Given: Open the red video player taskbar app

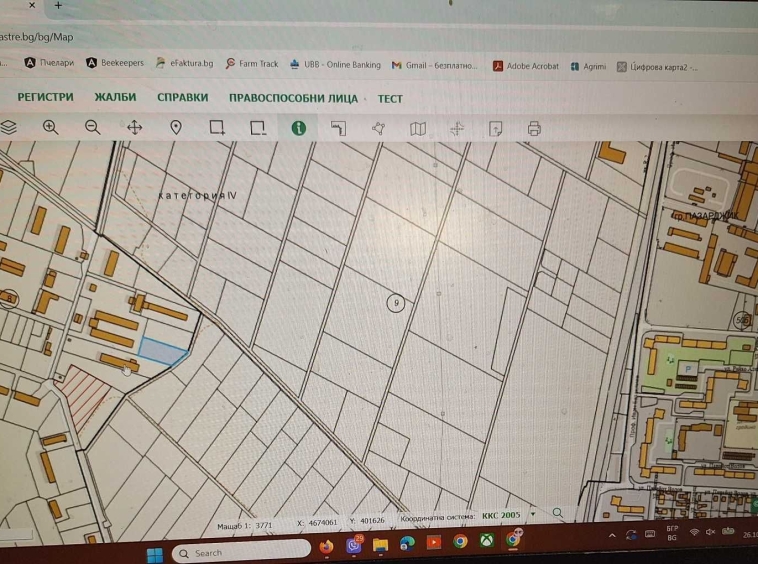Looking at the screenshot, I should coord(434,543).
